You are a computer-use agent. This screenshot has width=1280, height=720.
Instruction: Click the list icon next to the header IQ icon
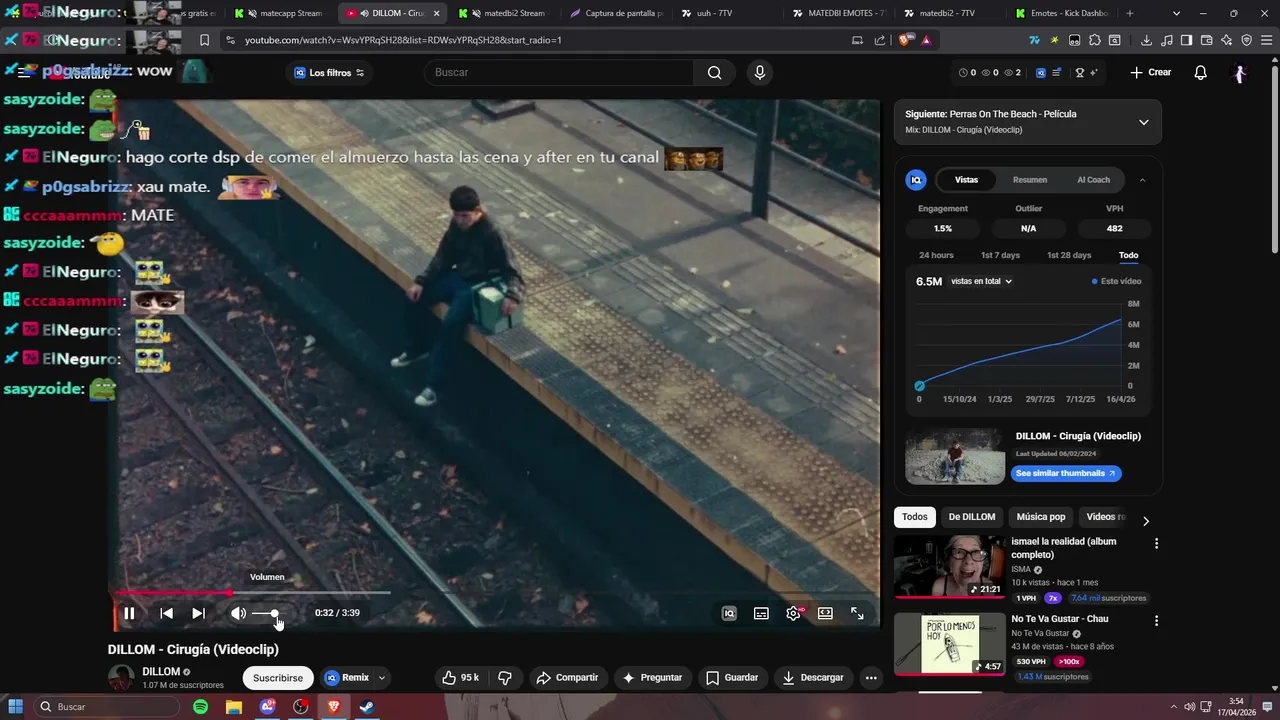click(1056, 72)
